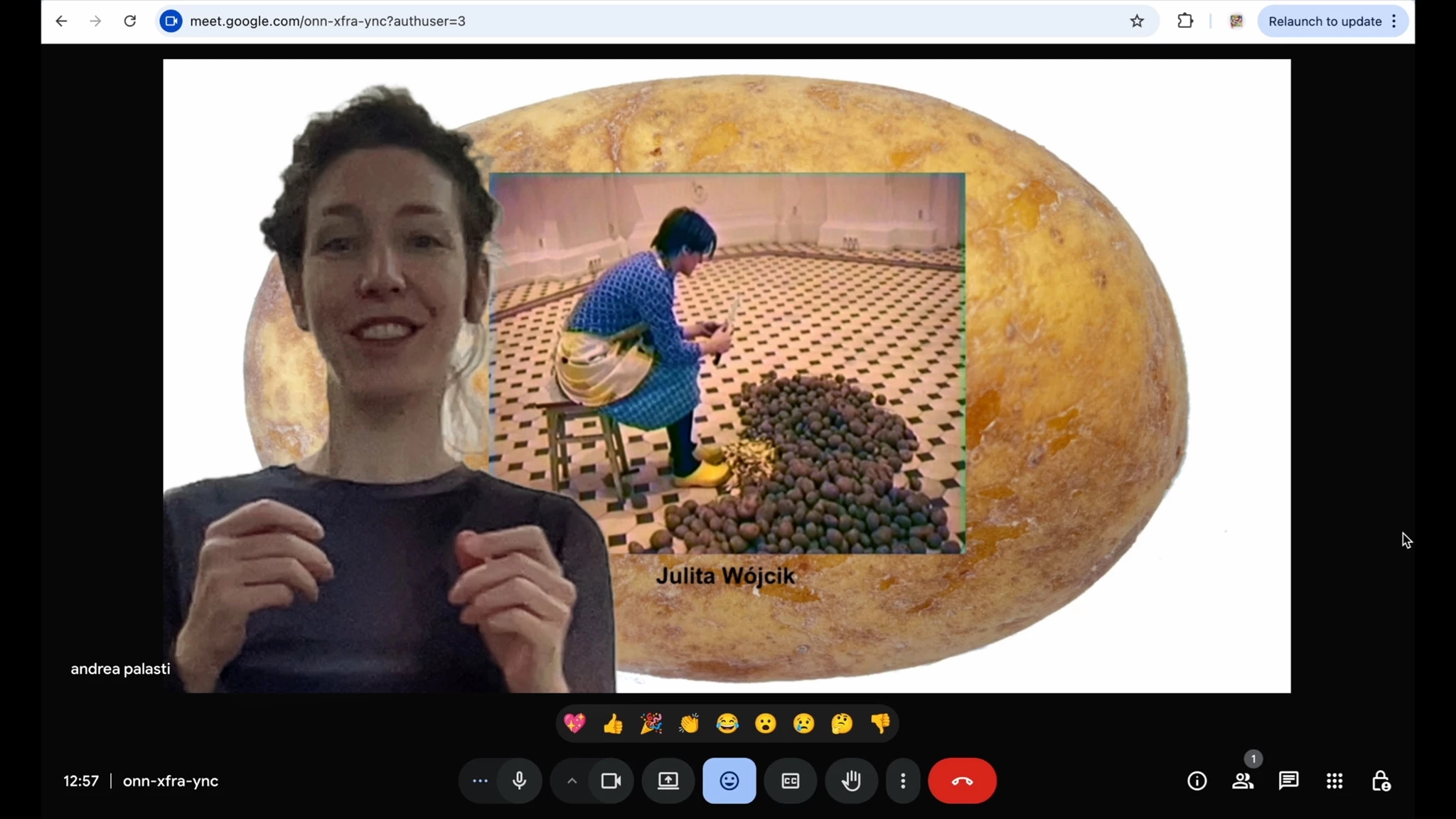Click the andrea palasti name label

[x=120, y=669]
